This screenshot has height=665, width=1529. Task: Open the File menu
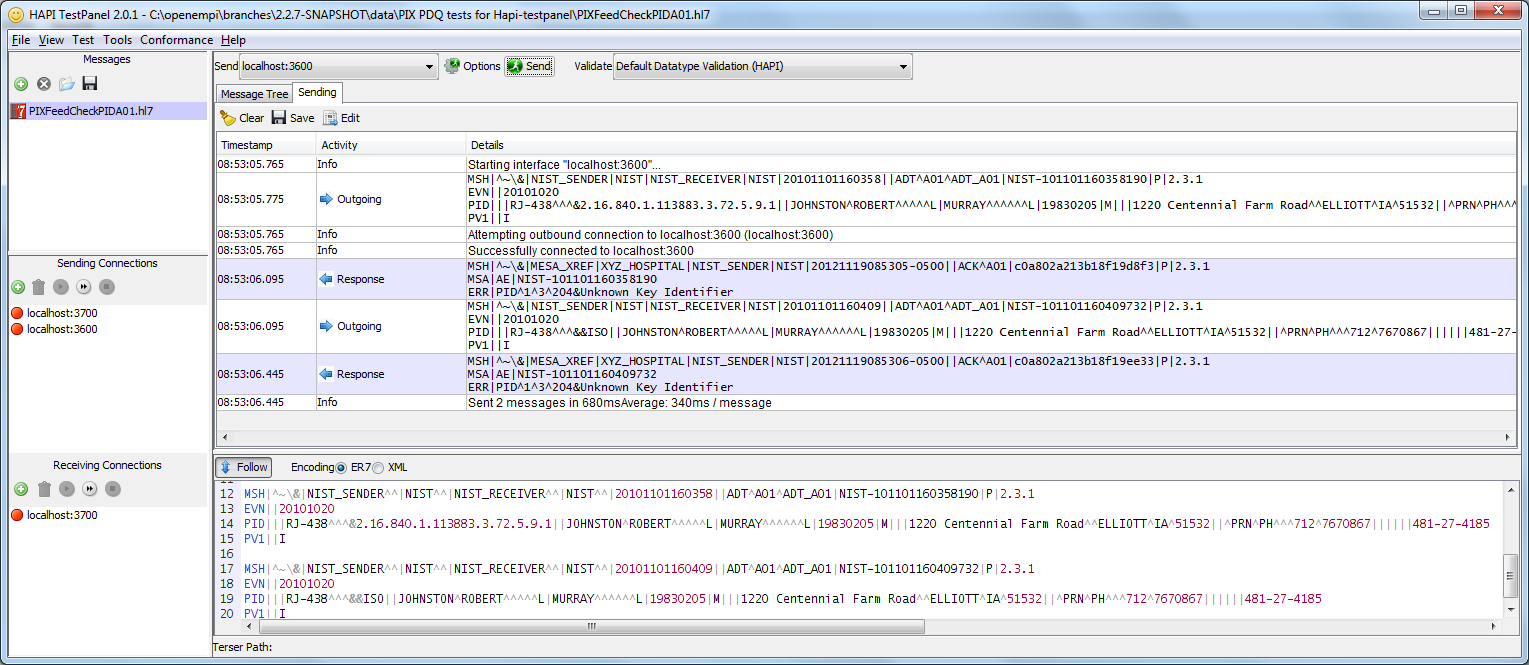pos(21,40)
